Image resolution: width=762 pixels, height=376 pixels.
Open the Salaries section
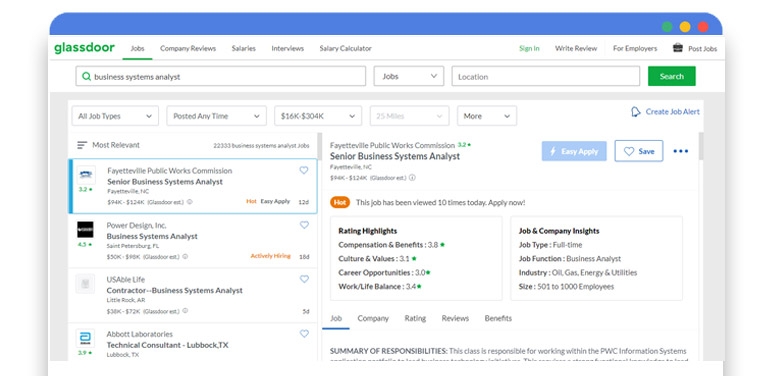243,49
